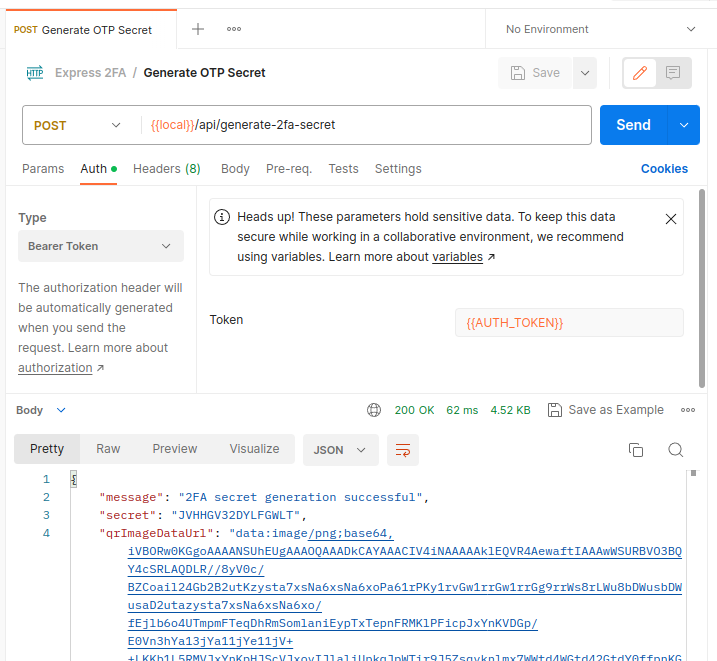Click Save as Example
The width and height of the screenshot is (717, 661).
(605, 410)
